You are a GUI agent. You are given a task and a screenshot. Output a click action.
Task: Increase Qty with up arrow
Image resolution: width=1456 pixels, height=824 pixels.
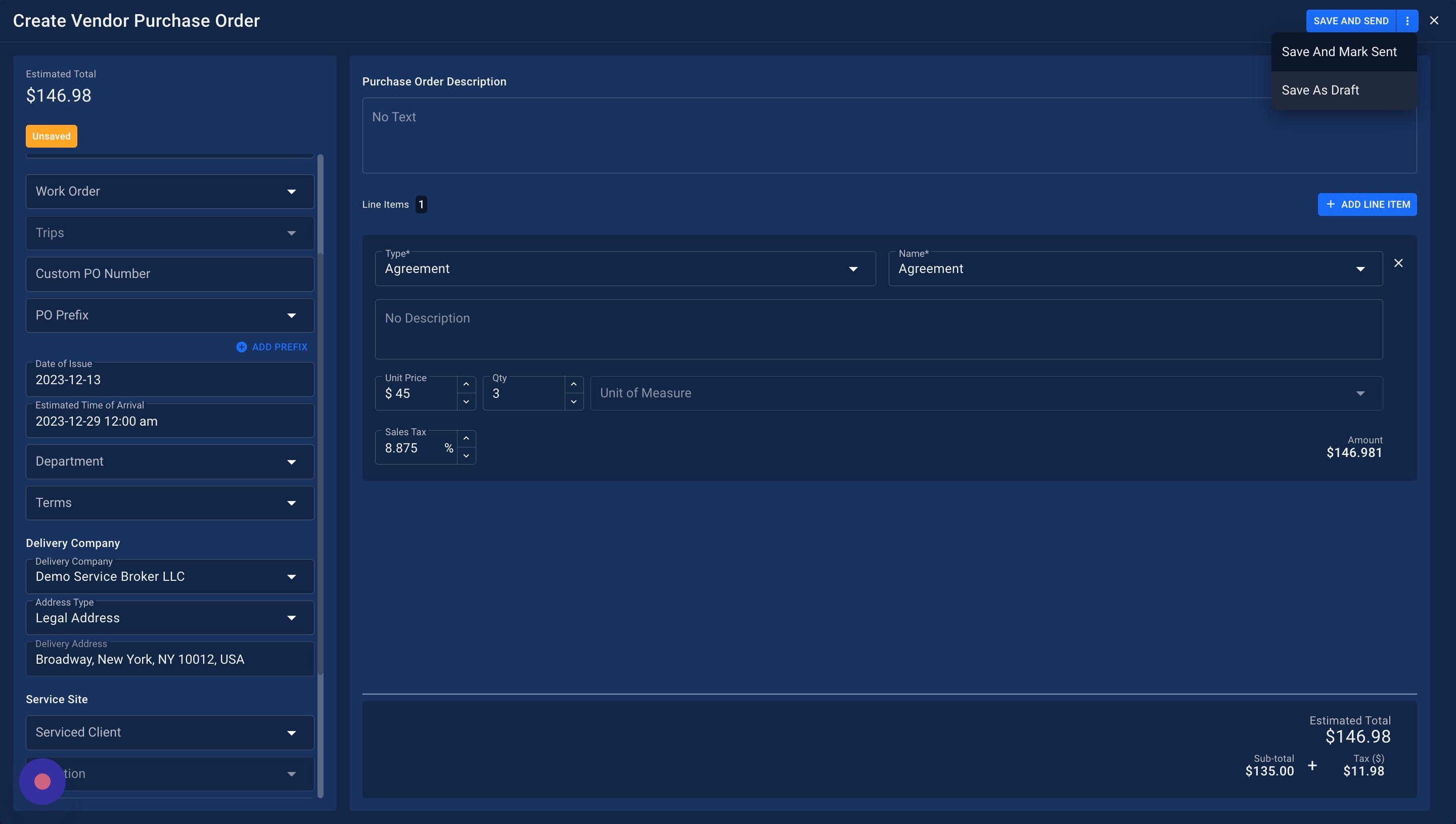coord(573,384)
